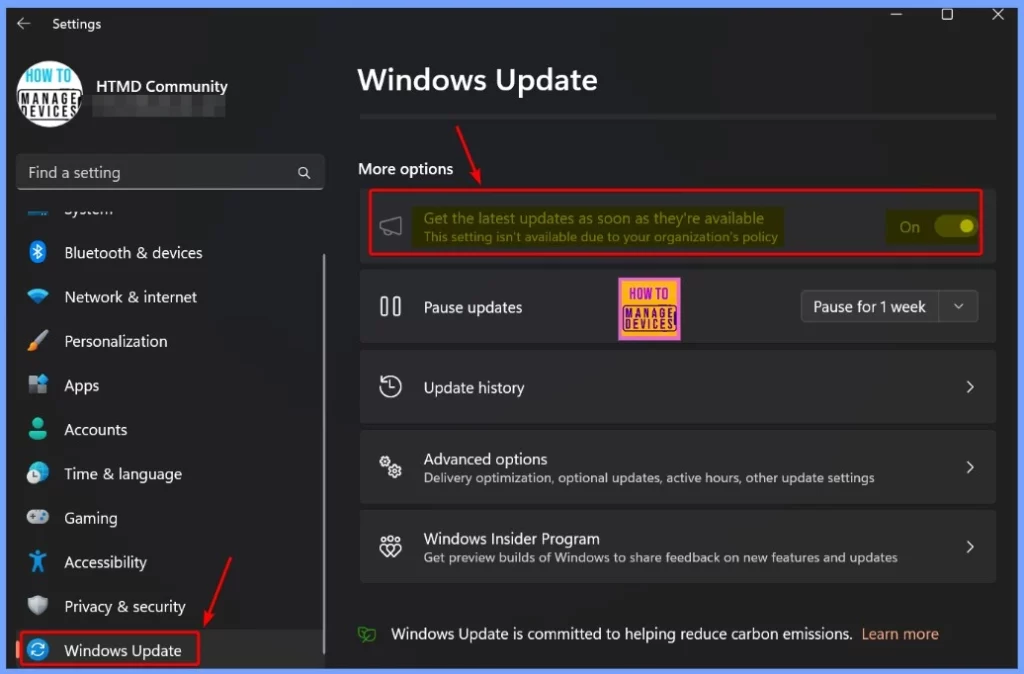This screenshot has height=674, width=1024.
Task: Click the green leaf carbon icon
Action: (367, 634)
